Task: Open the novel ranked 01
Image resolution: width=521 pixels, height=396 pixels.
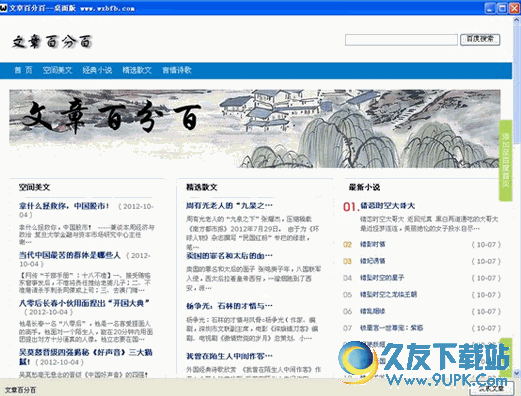Action: [x=387, y=206]
